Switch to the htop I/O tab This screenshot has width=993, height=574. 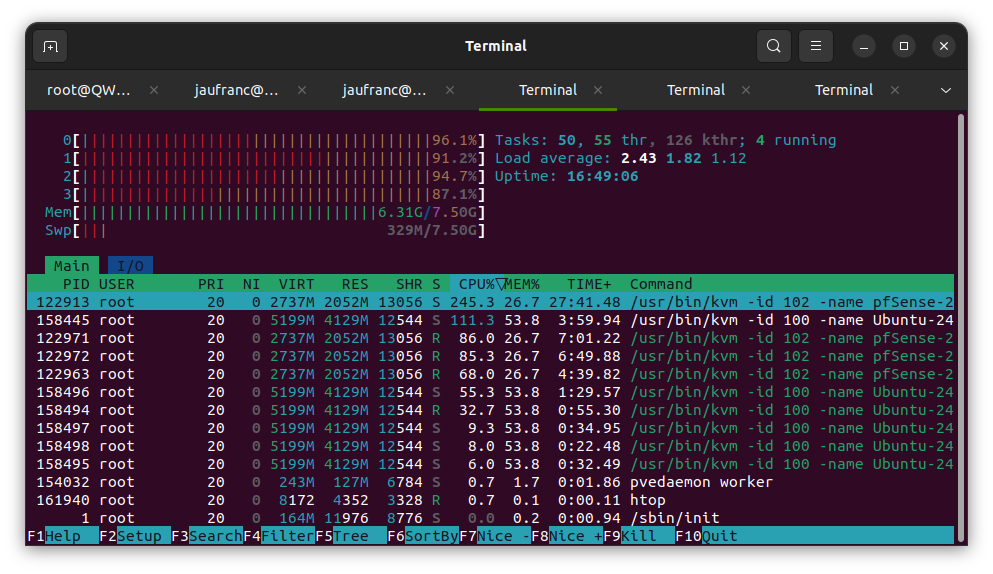pos(130,265)
